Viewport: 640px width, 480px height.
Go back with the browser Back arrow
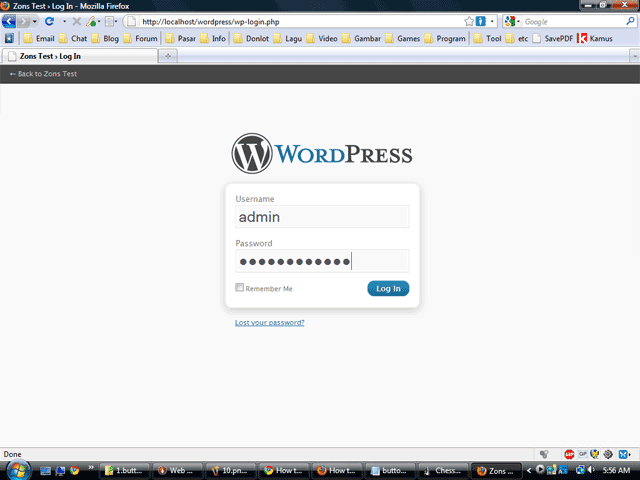9,21
